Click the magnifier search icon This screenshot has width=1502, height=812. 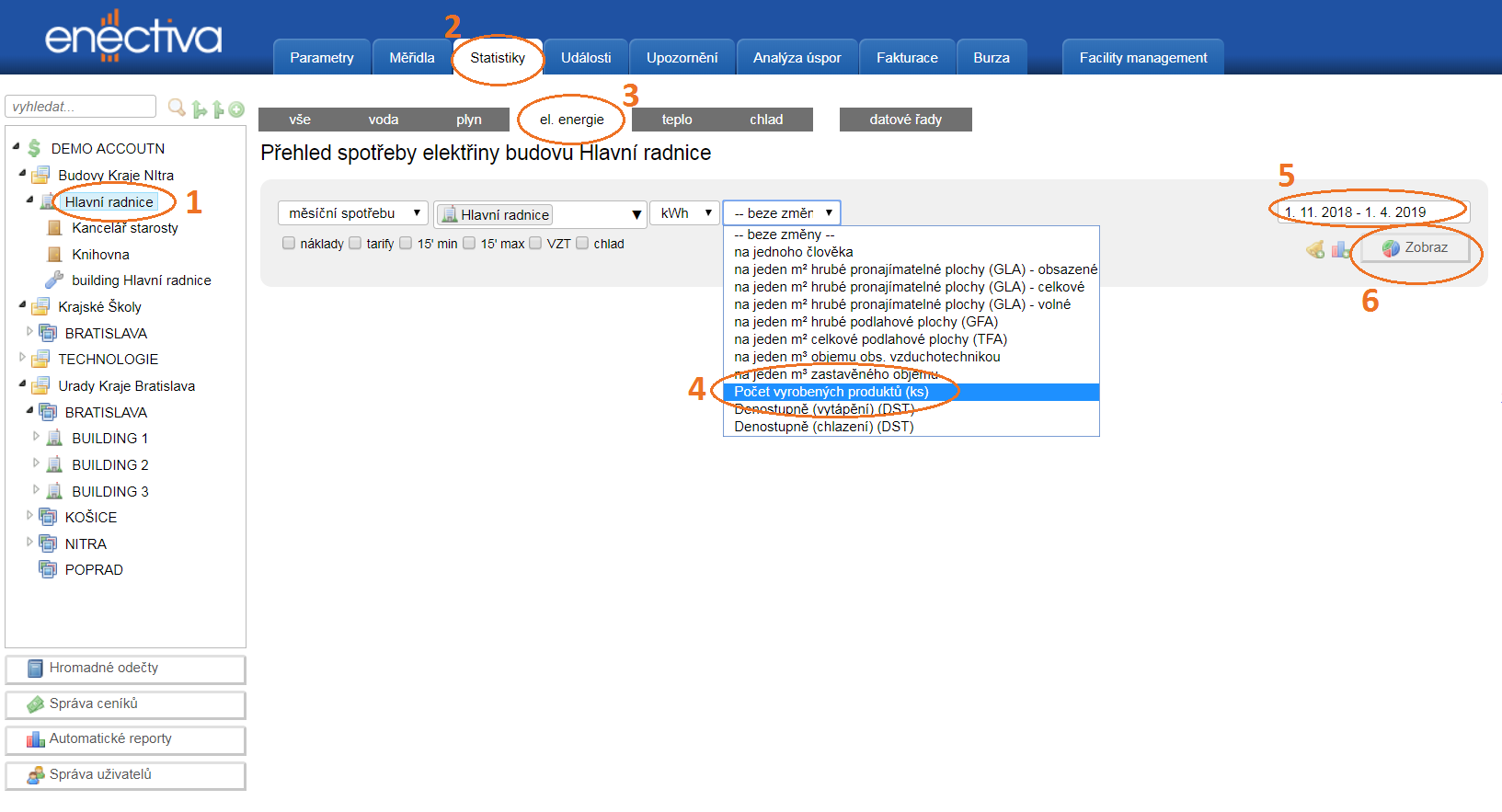pyautogui.click(x=177, y=109)
